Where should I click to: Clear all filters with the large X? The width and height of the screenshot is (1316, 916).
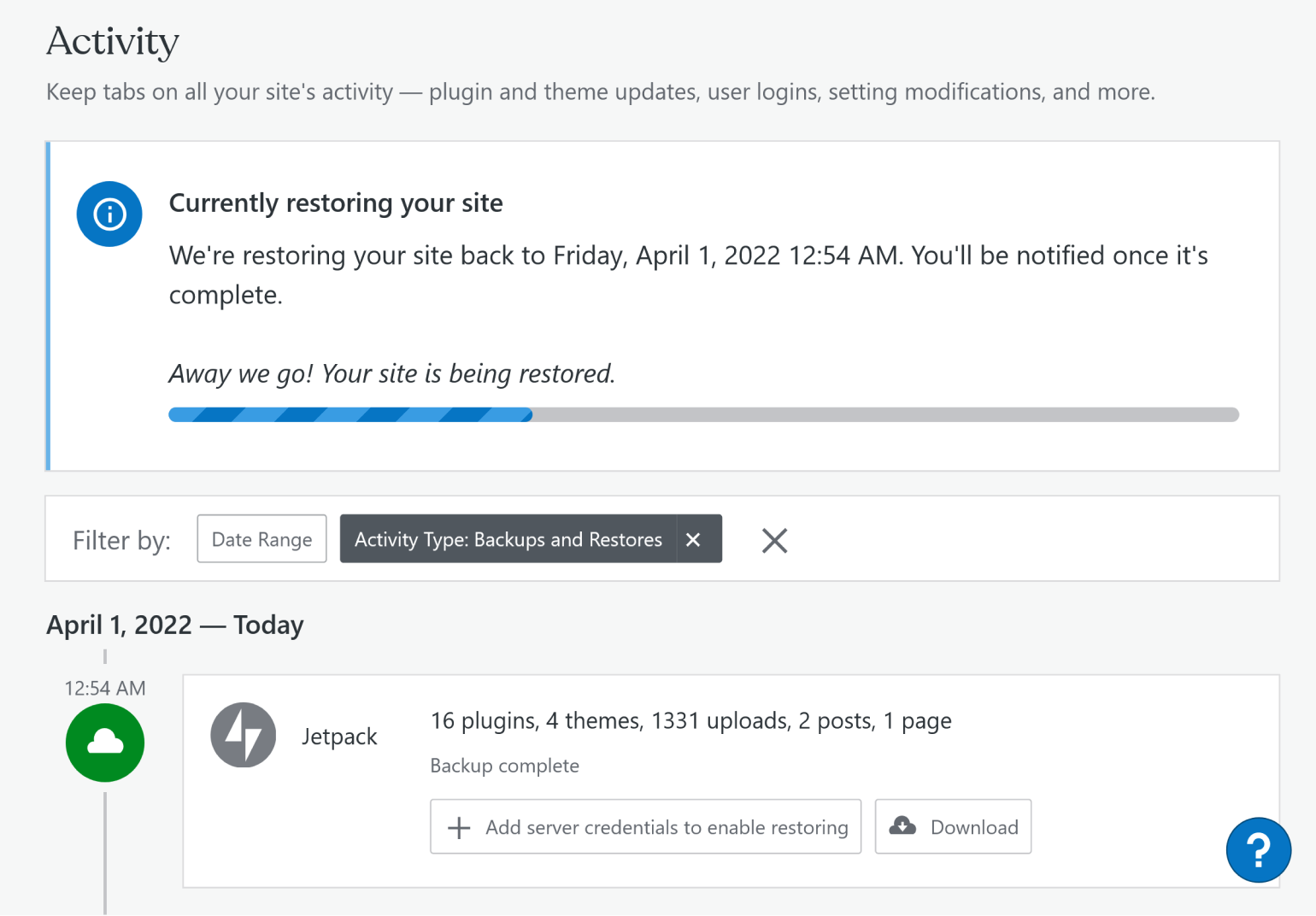click(x=774, y=540)
